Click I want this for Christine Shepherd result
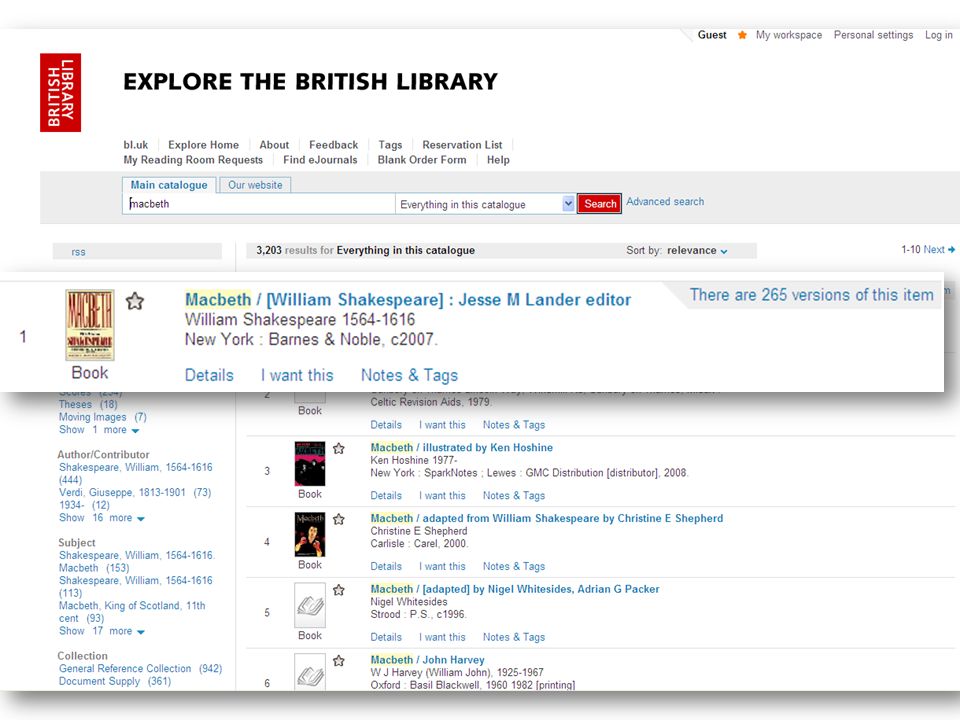This screenshot has height=720, width=960. pos(443,567)
